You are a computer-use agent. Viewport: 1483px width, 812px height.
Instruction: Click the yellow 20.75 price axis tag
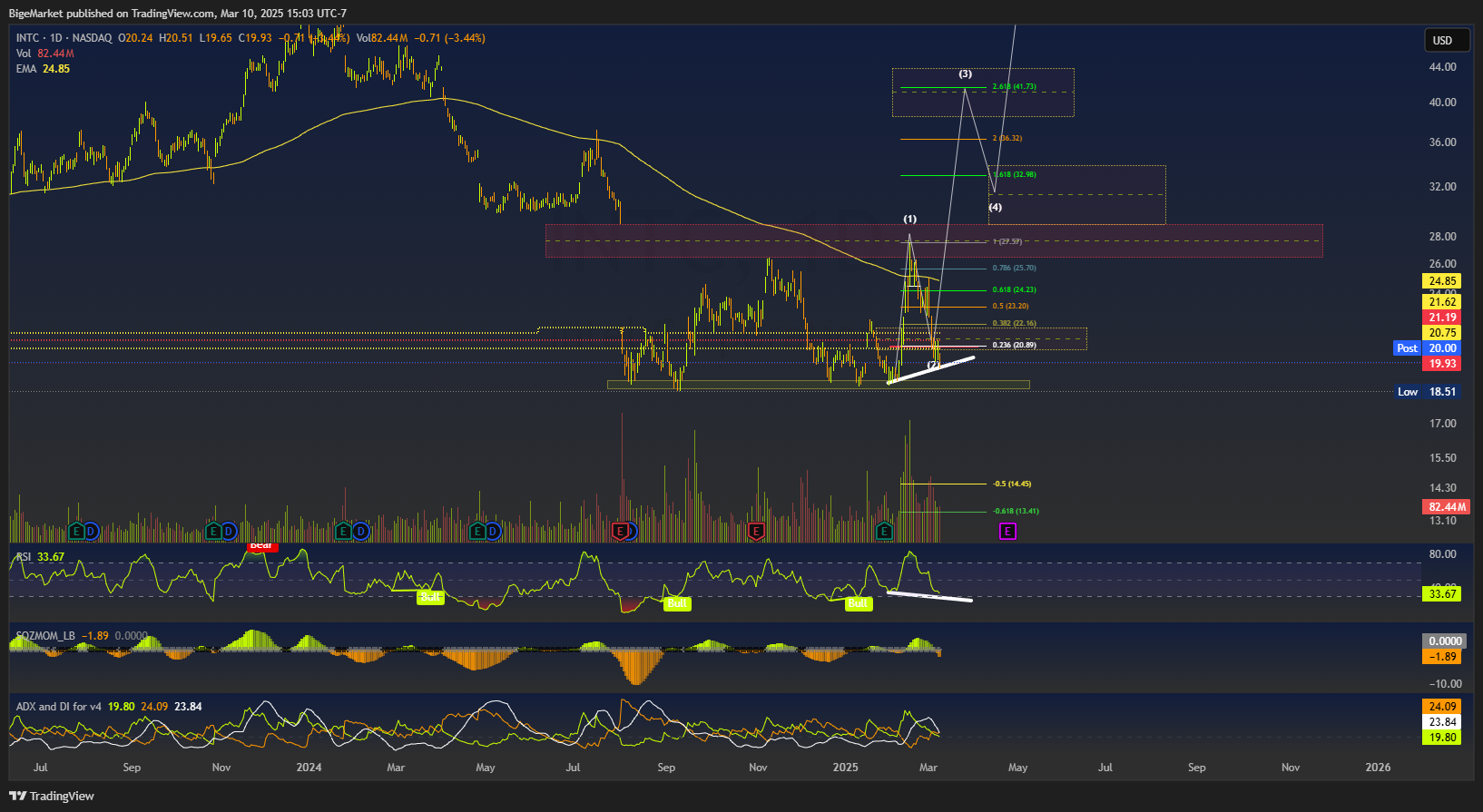(1442, 333)
